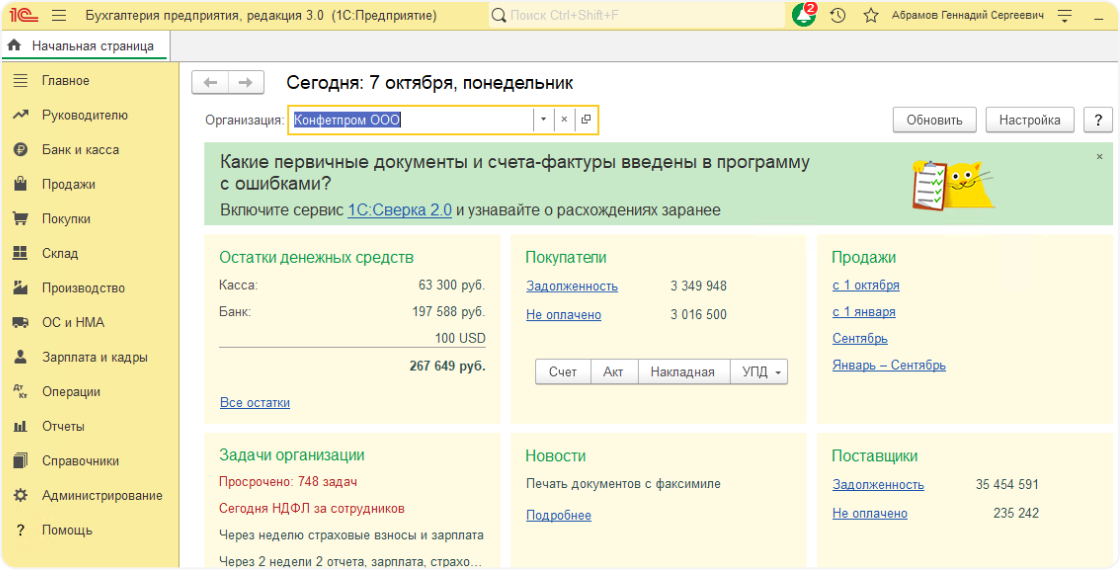Click the Руководителю chart icon

click(x=21, y=115)
